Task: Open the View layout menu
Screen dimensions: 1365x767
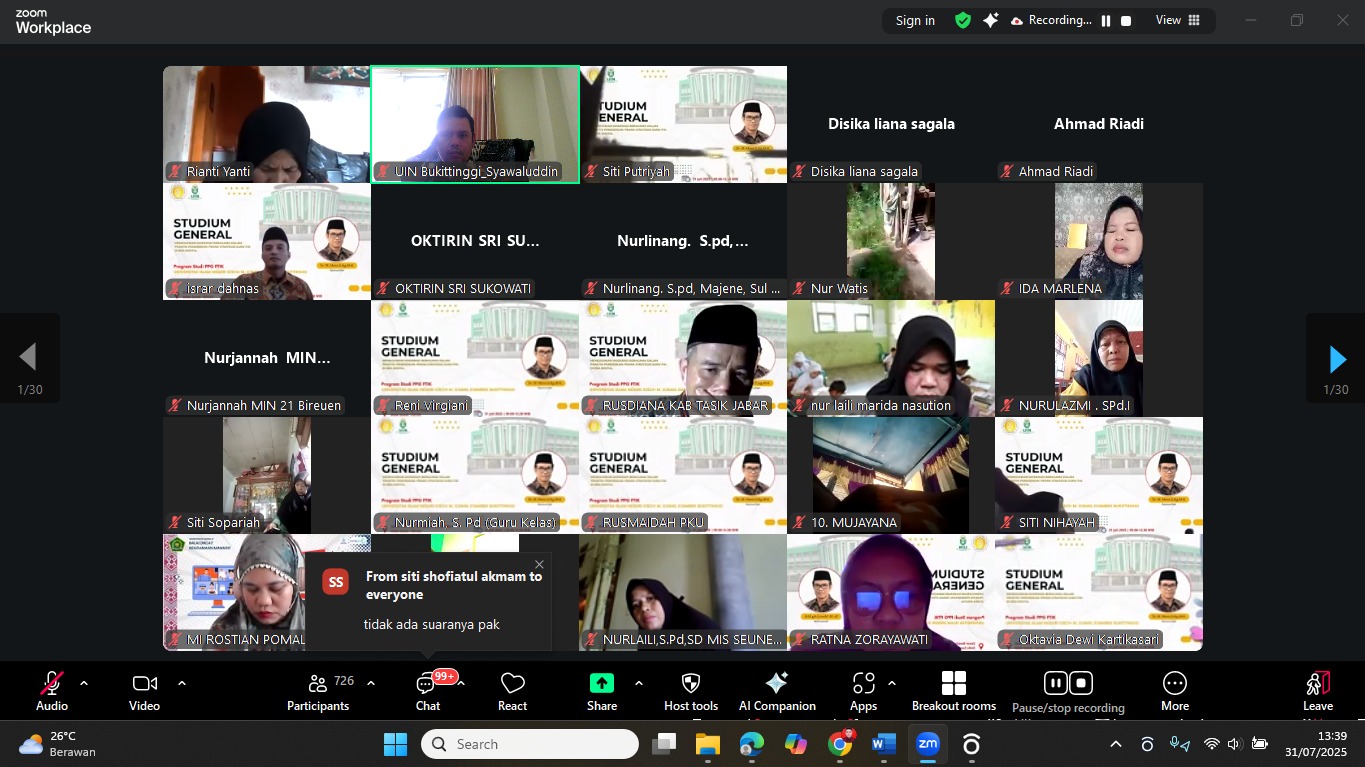Action: point(1177,20)
